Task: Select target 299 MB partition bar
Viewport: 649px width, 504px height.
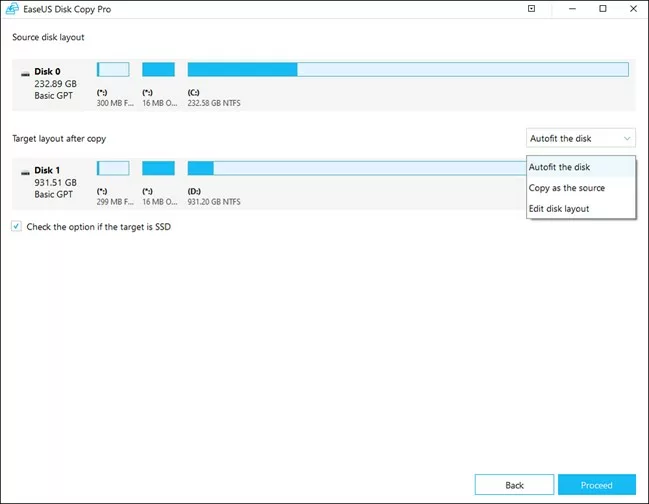Action: coord(113,168)
